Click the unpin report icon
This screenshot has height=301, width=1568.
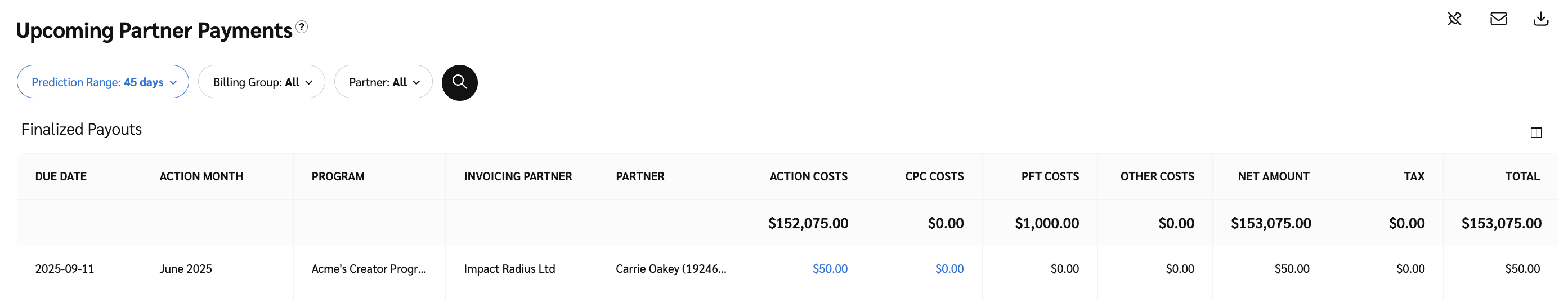1454,19
